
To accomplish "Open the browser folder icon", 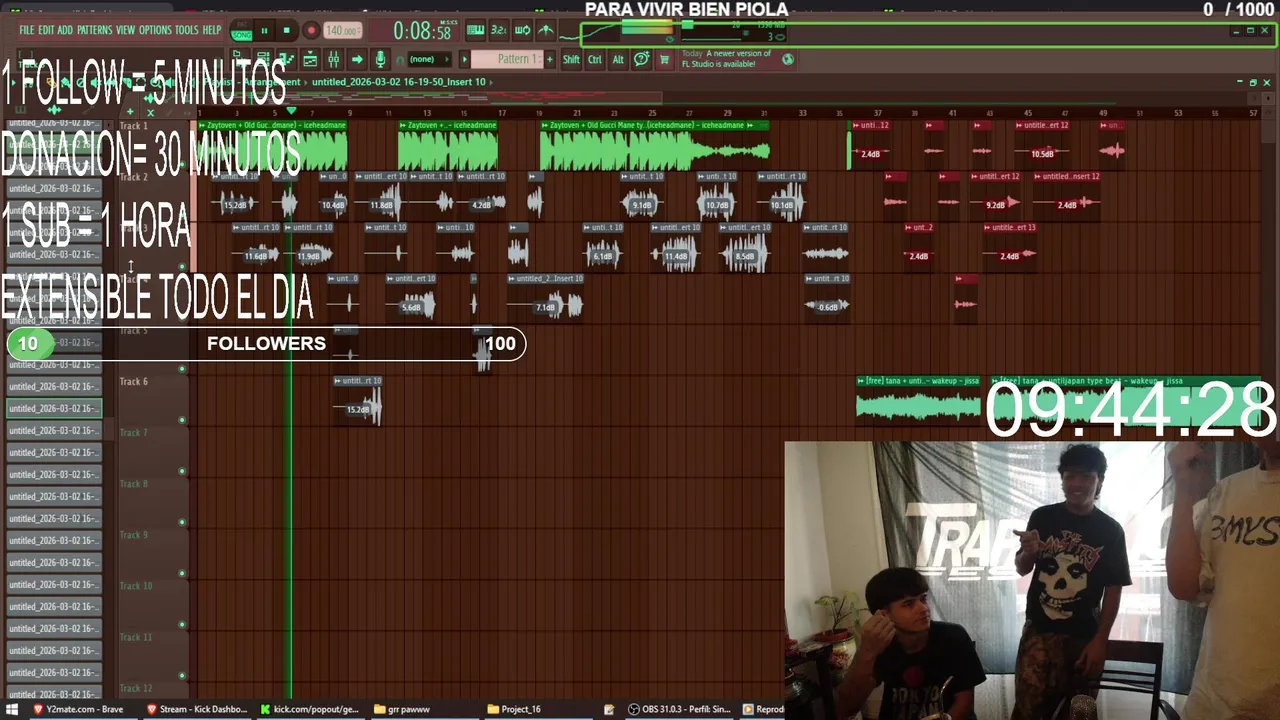I will (x=241, y=59).
